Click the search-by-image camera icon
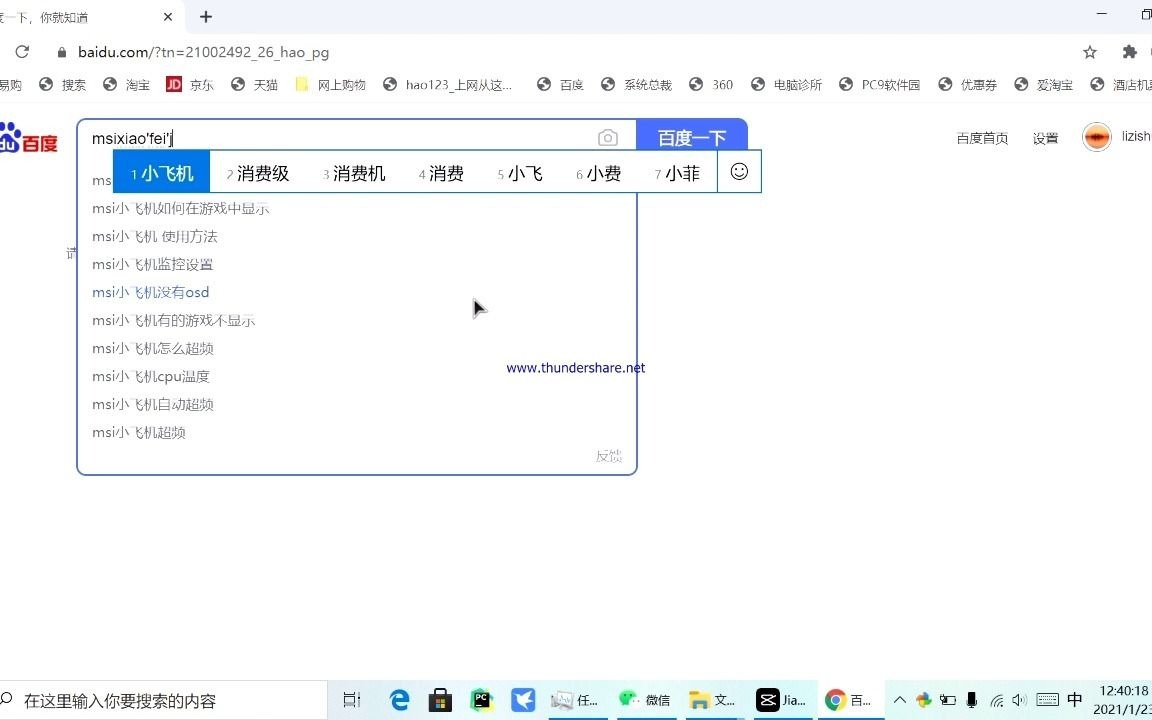This screenshot has width=1152, height=720. (x=608, y=137)
